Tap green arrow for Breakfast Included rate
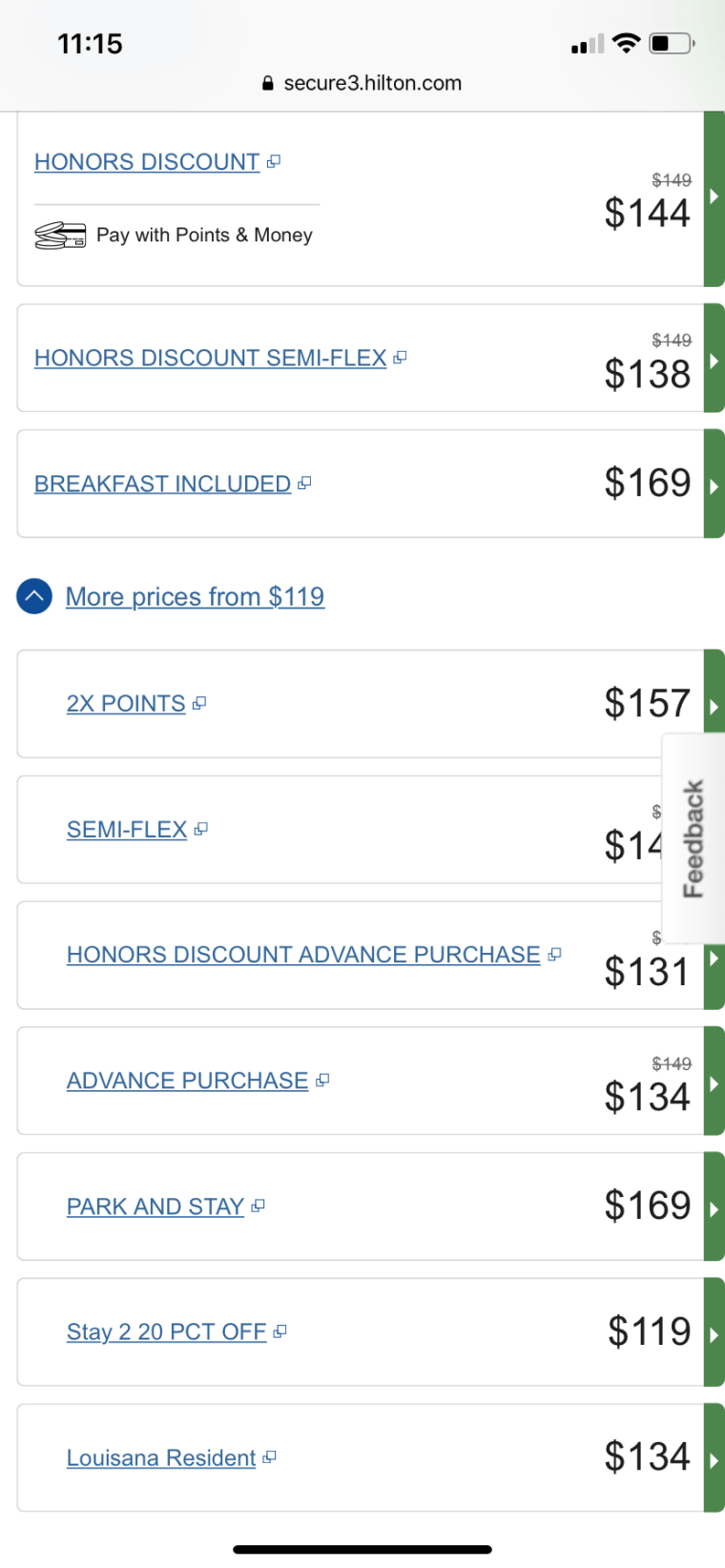 point(714,485)
